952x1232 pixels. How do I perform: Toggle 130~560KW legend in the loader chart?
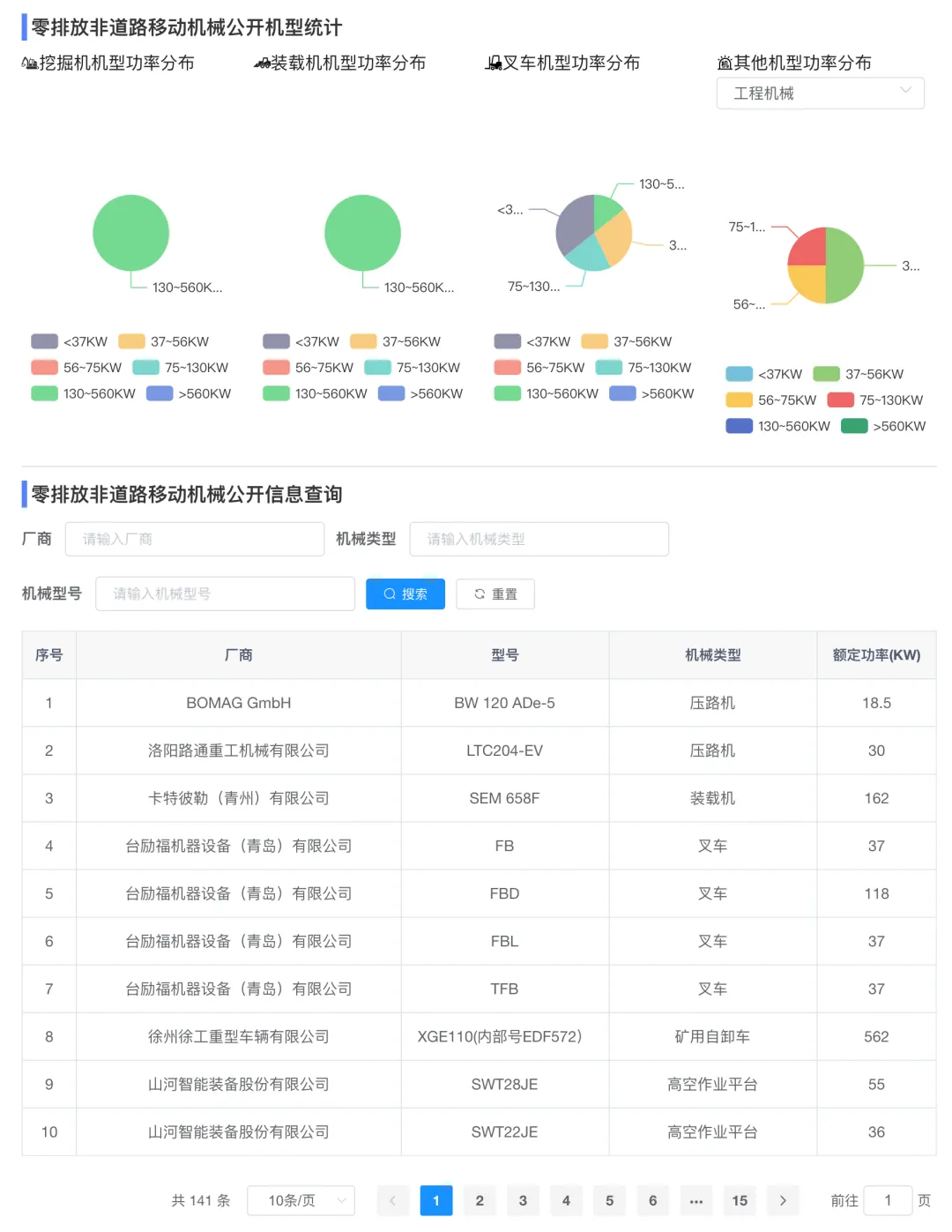[315, 394]
